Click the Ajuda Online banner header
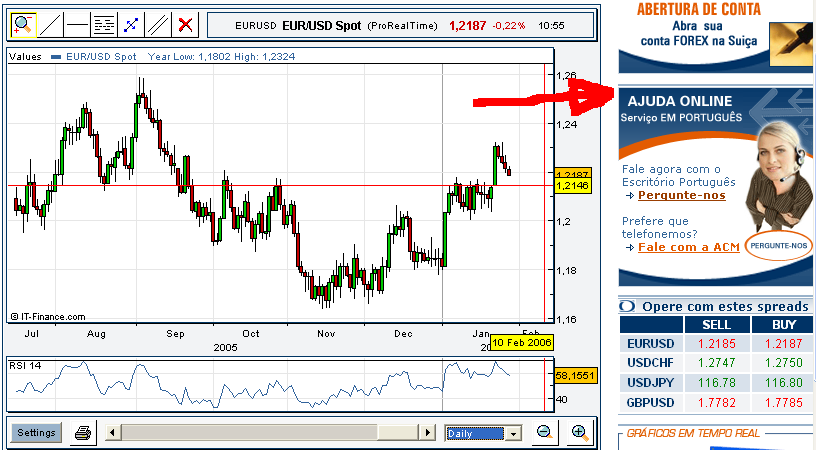816x450 pixels. [680, 101]
